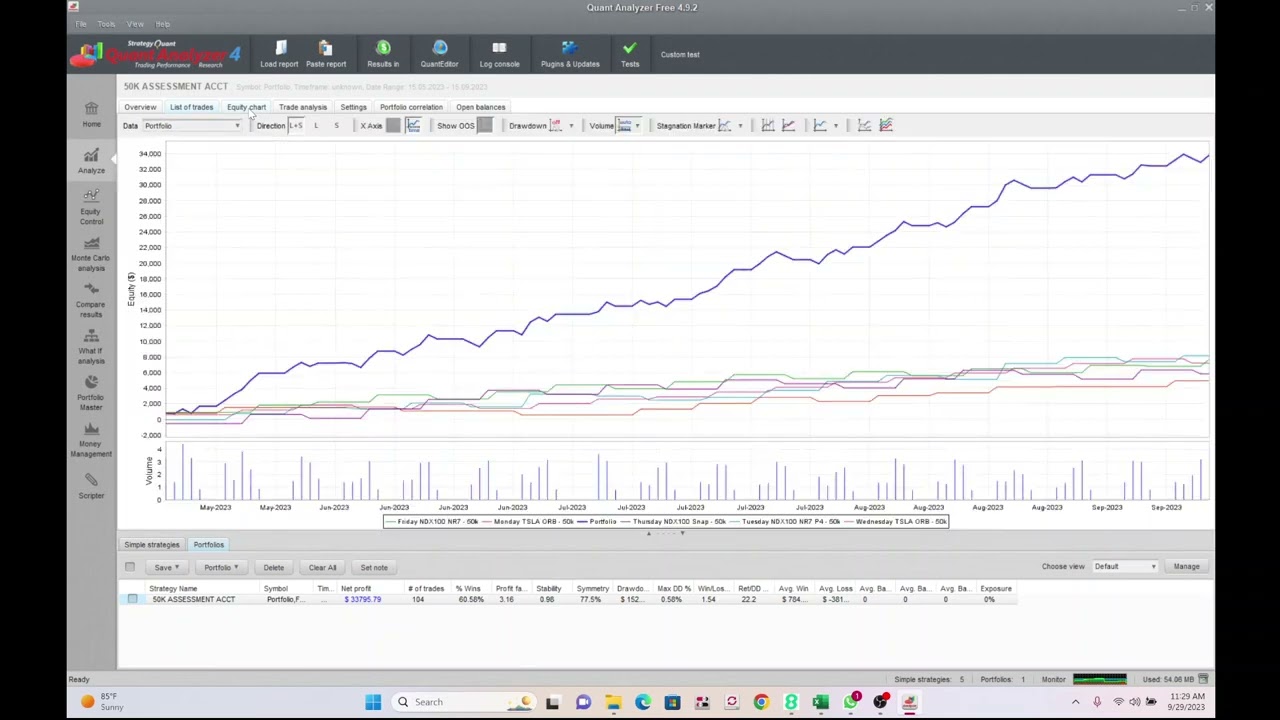
Task: Open Plugins & Updates
Action: (x=570, y=55)
